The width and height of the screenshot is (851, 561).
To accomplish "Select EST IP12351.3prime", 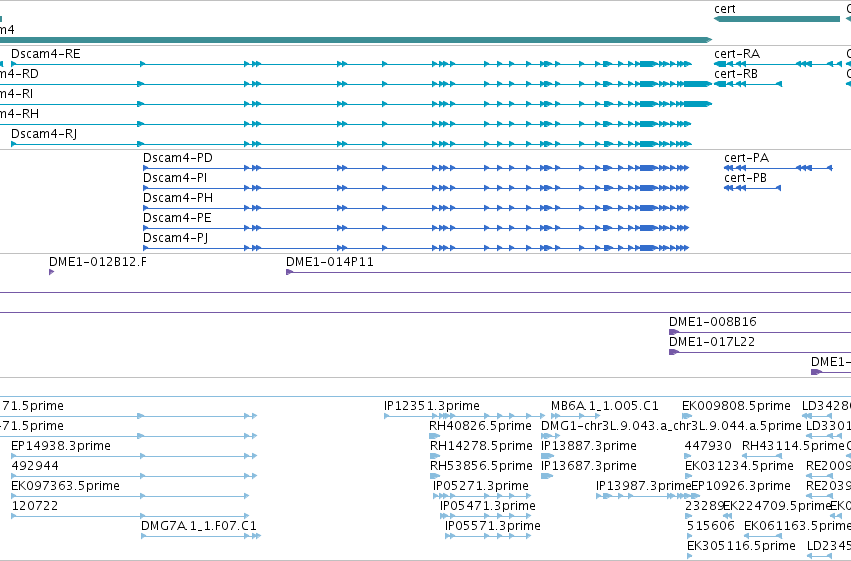I will coord(431,406).
